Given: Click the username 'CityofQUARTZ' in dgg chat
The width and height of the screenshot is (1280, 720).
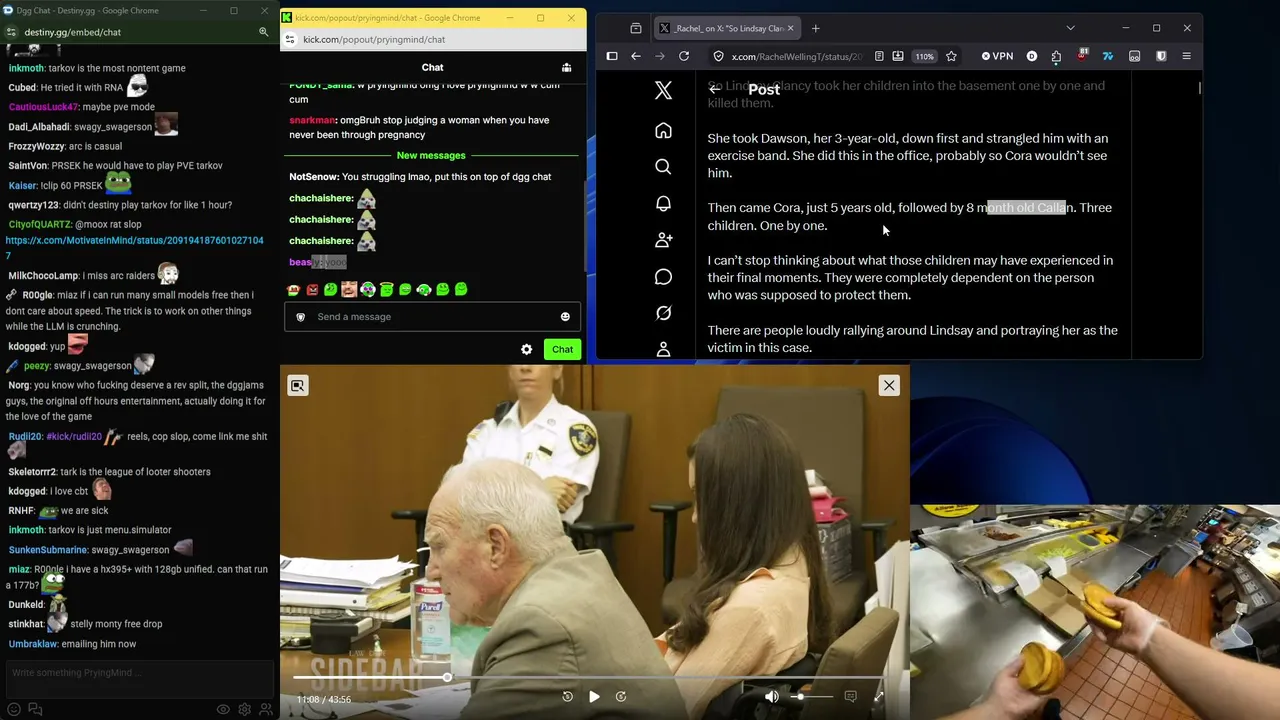Looking at the screenshot, I should (x=40, y=225).
